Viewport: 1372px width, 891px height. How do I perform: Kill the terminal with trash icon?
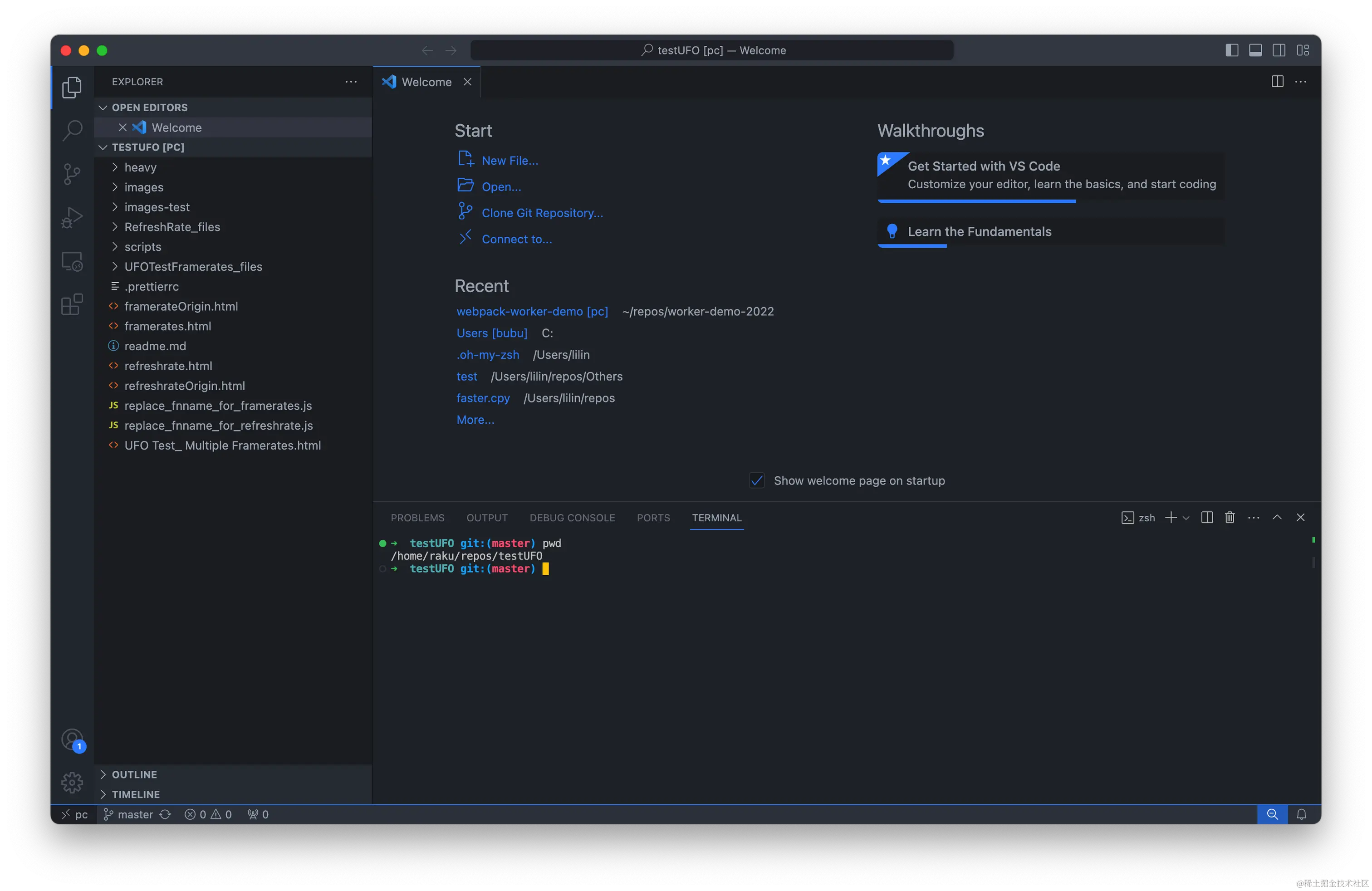pos(1230,517)
